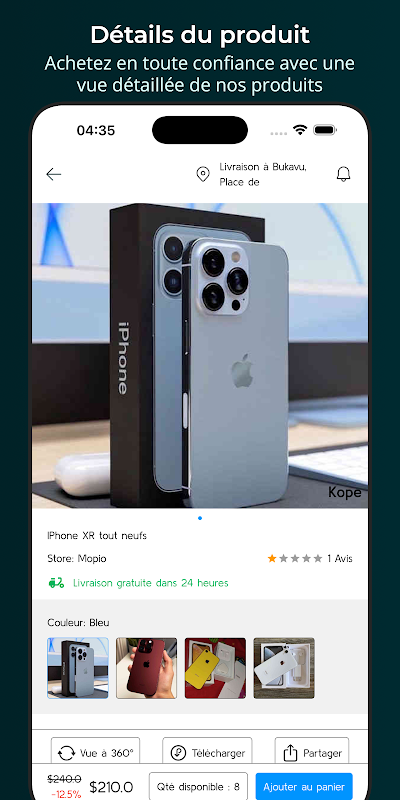400x800 pixels.
Task: Select the blue iPhone color thumbnail
Action: pos(78,668)
